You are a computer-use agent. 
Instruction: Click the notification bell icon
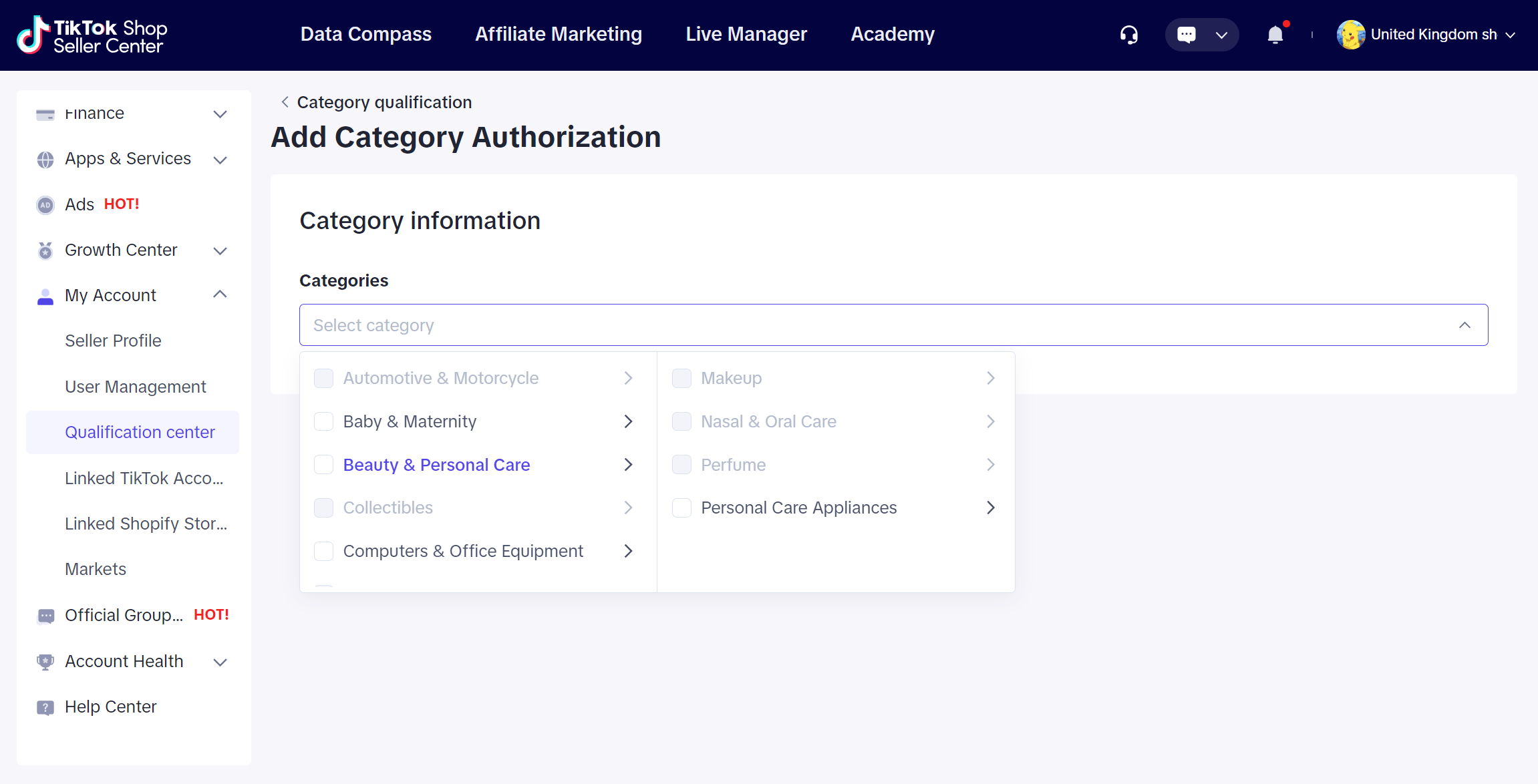[x=1275, y=35]
